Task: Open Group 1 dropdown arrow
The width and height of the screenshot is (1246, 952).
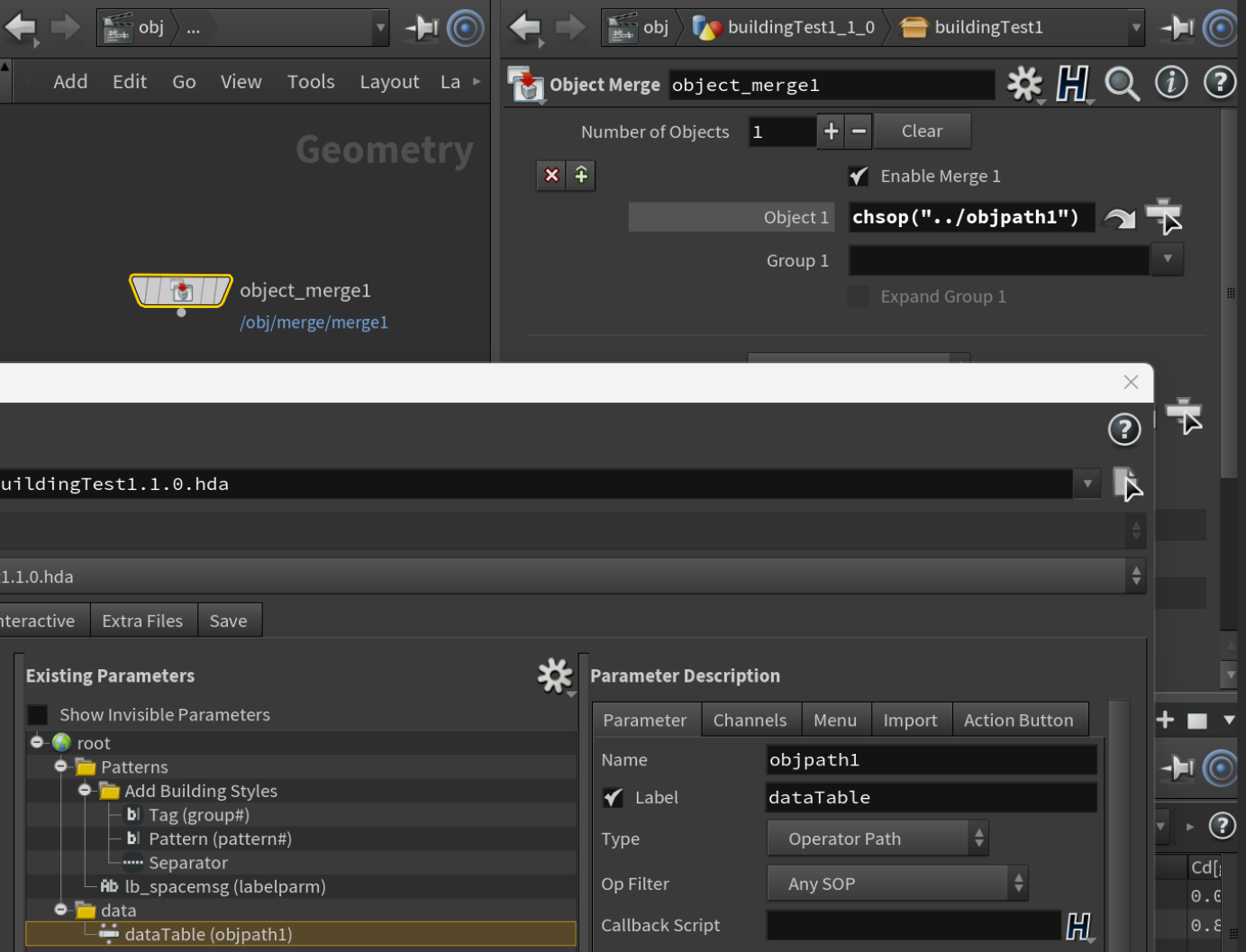Action: 1168,259
